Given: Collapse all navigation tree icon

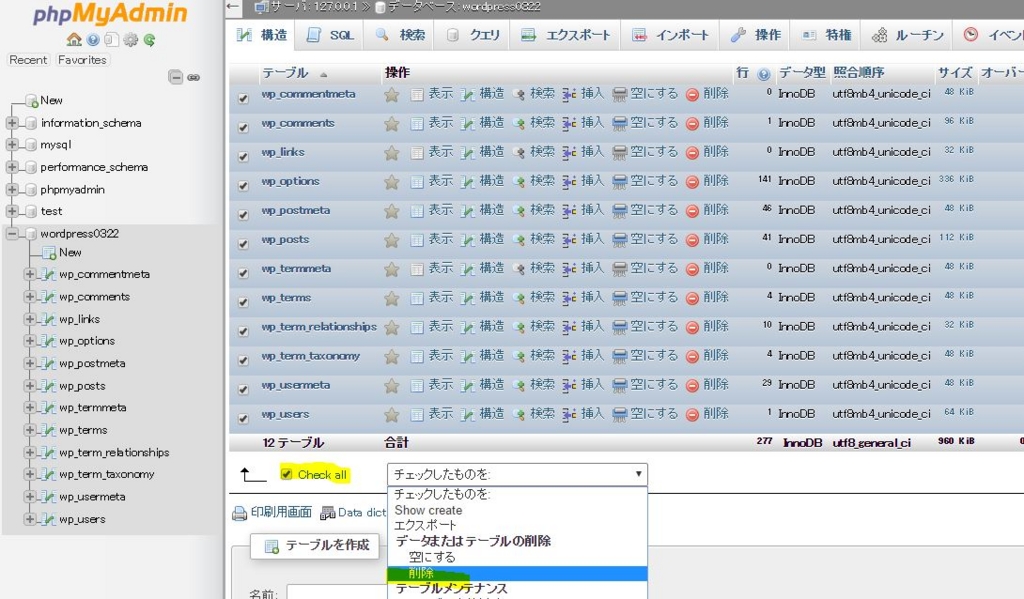Looking at the screenshot, I should (x=175, y=77).
